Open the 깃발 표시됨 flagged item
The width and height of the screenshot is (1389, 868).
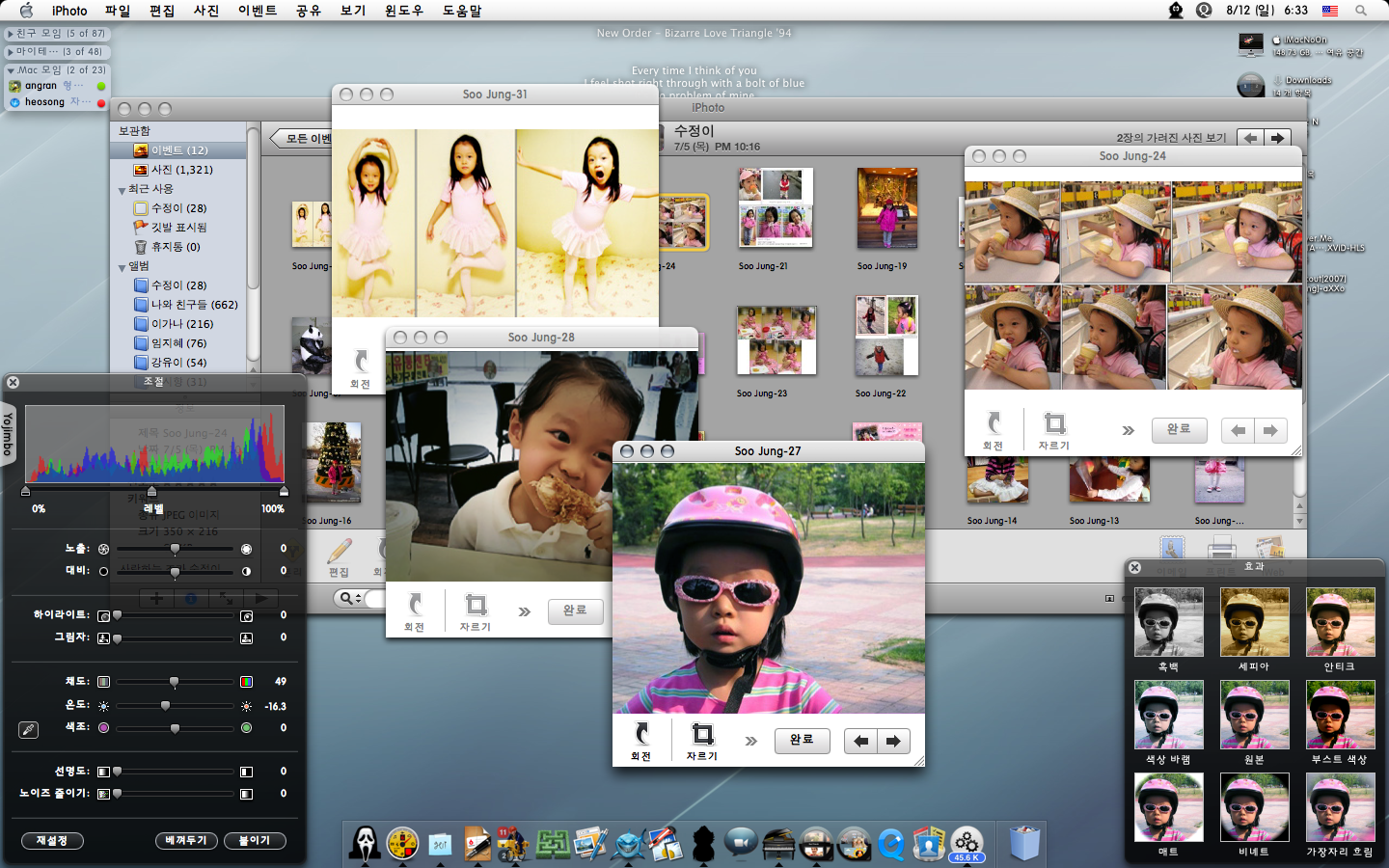(178, 228)
